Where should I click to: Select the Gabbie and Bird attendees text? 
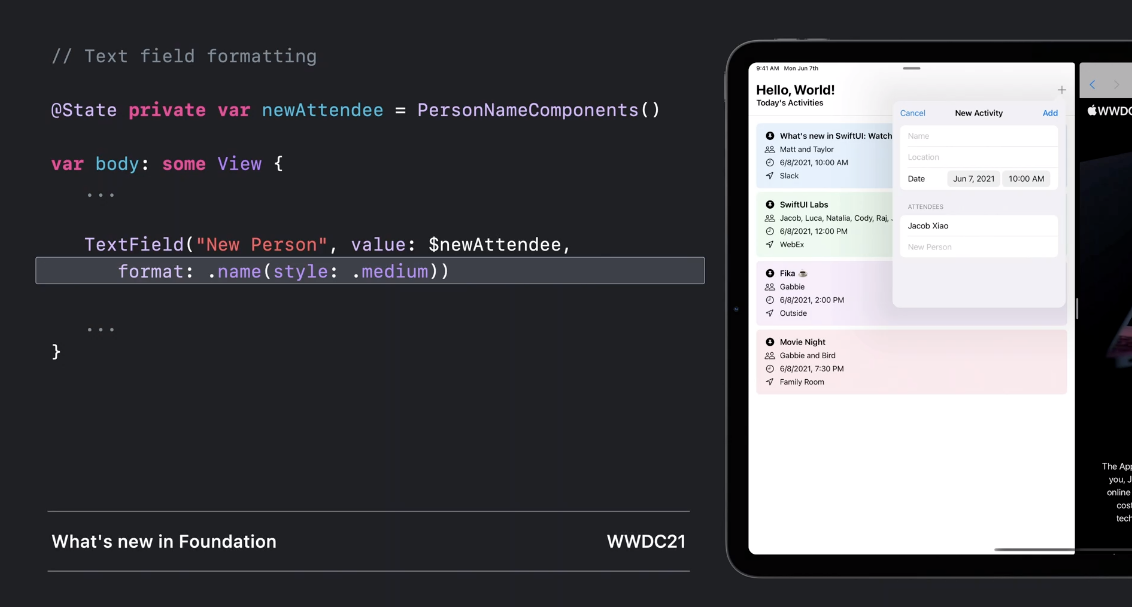pyautogui.click(x=807, y=355)
